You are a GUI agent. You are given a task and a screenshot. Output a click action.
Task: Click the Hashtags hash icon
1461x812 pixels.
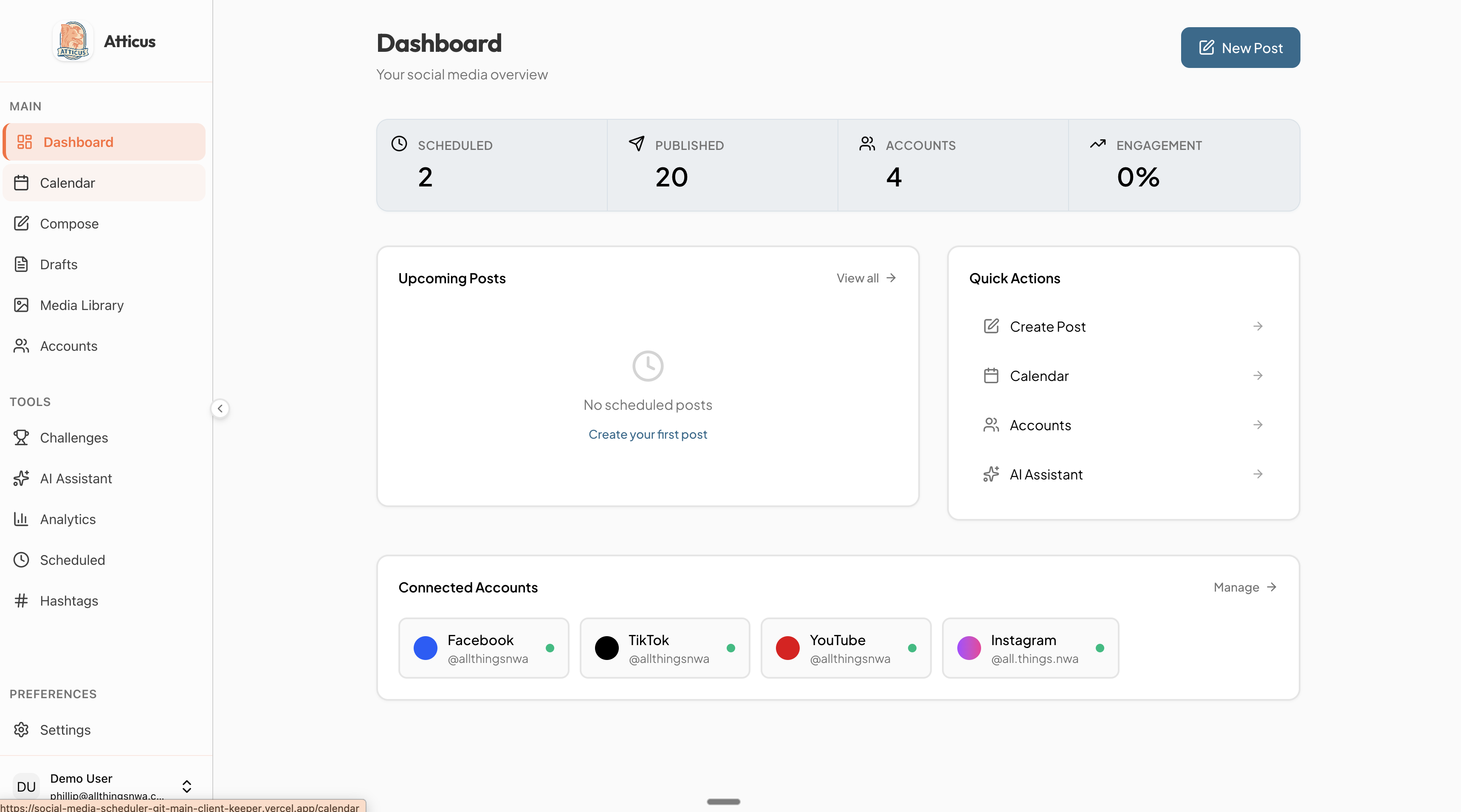(22, 601)
